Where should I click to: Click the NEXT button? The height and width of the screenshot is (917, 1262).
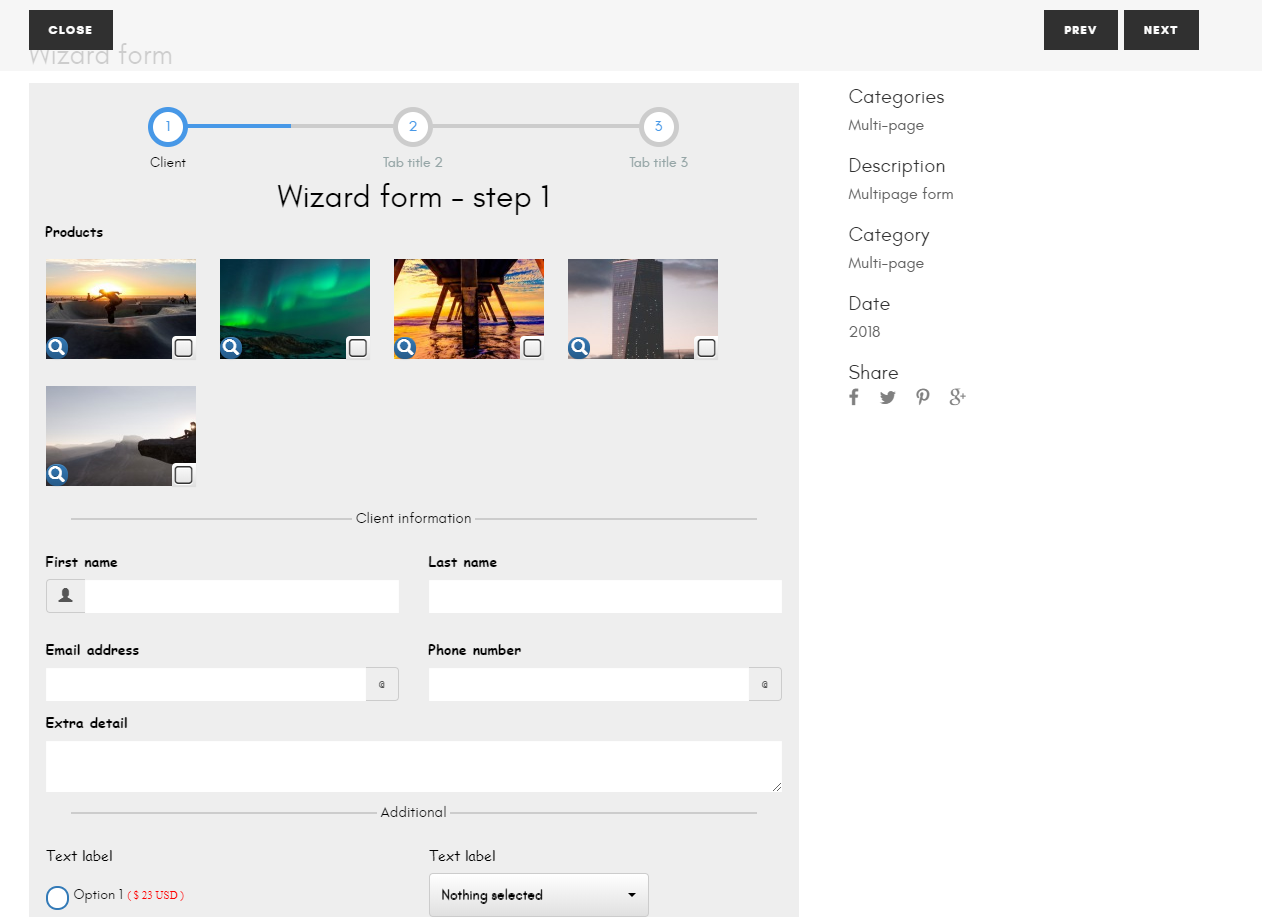[x=1161, y=29]
